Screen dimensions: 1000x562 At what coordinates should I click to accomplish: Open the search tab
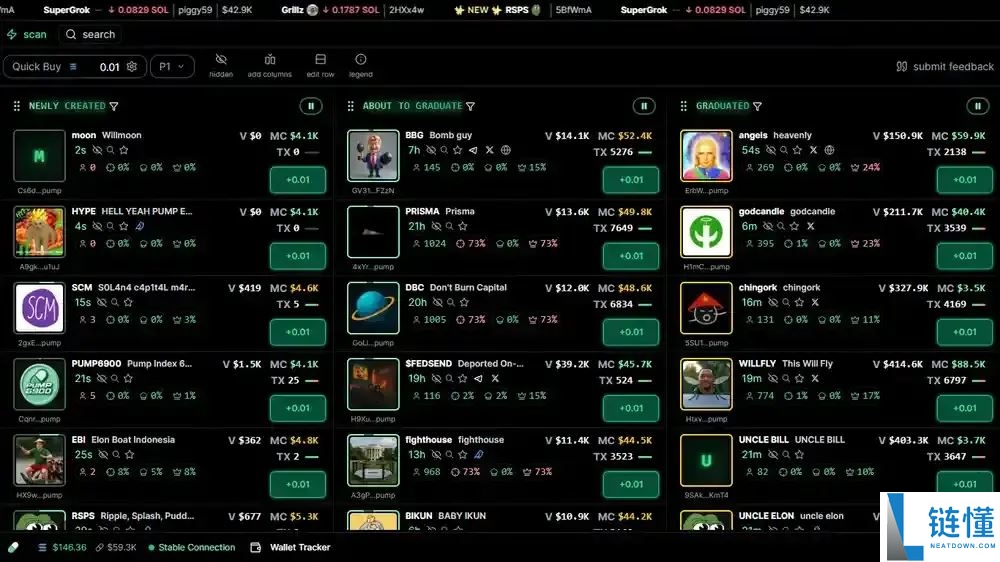(91, 34)
